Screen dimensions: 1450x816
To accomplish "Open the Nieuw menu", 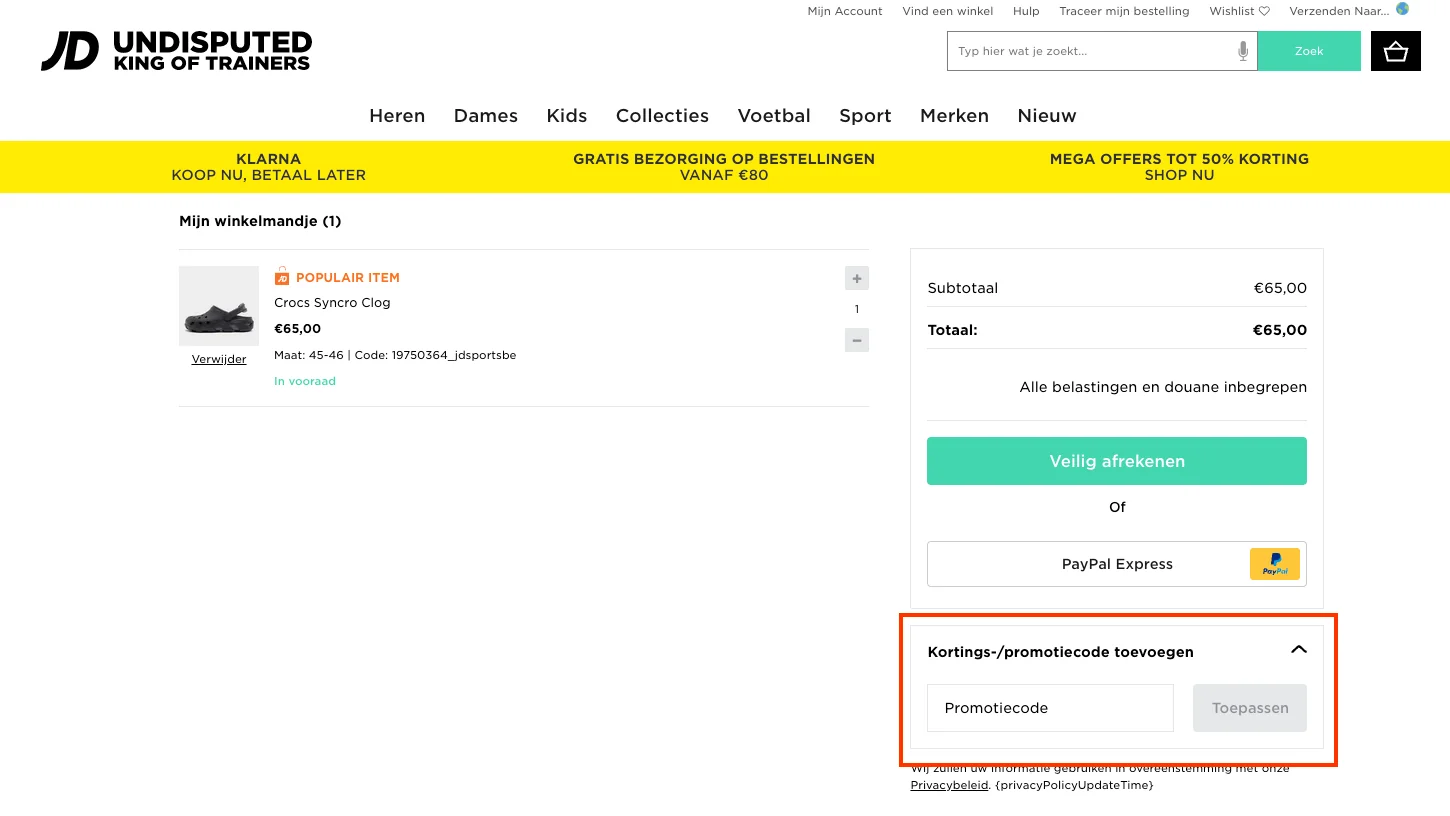I will coord(1047,116).
